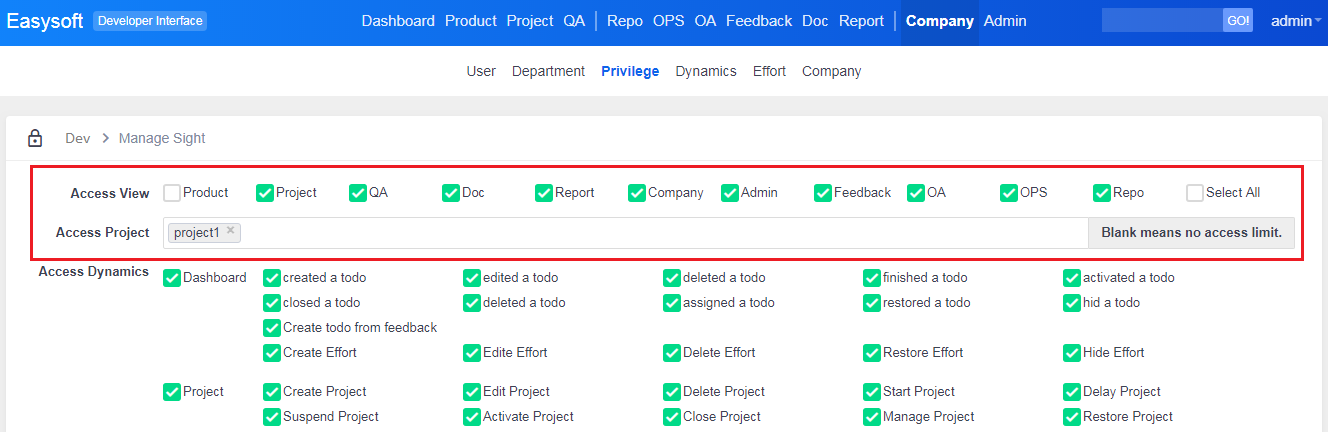1329x435 pixels.
Task: Toggle the Select All checkbox
Action: 1195,193
